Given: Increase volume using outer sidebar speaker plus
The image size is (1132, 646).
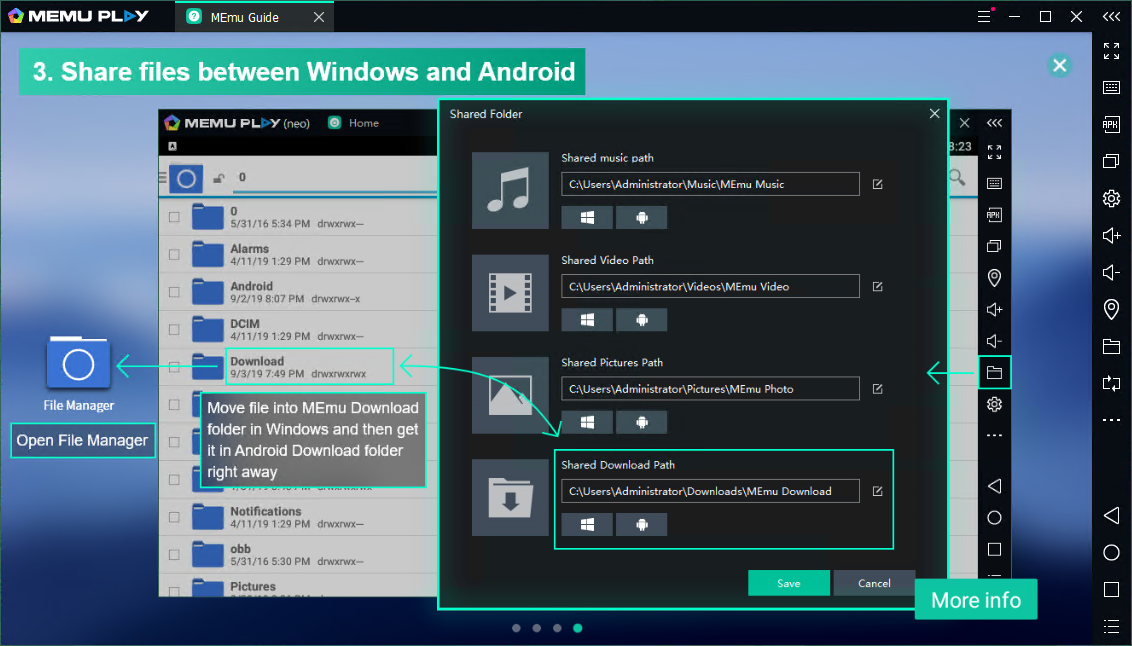Looking at the screenshot, I should tap(1111, 235).
